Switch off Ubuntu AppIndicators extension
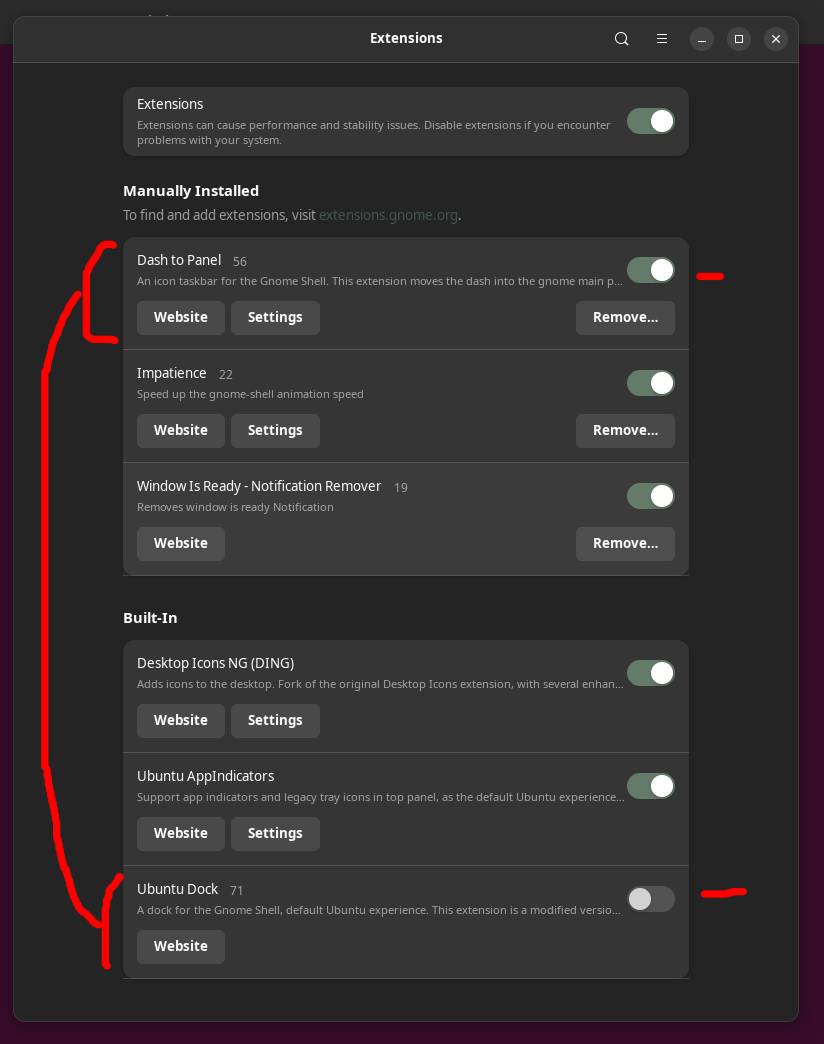The height and width of the screenshot is (1044, 824). (651, 786)
